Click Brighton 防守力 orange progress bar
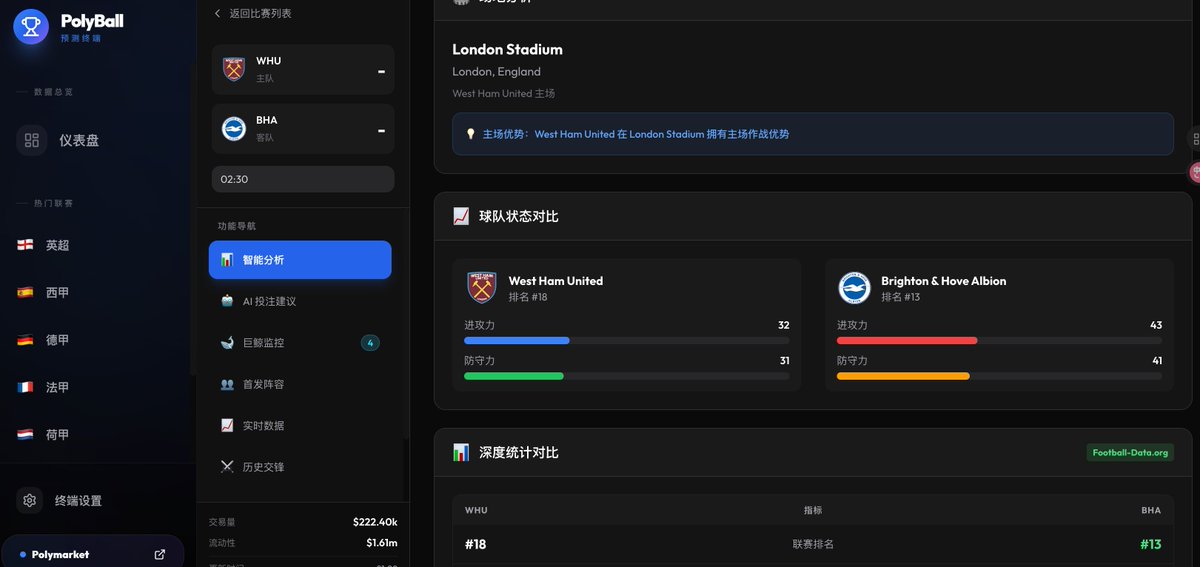1200x567 pixels. (903, 376)
